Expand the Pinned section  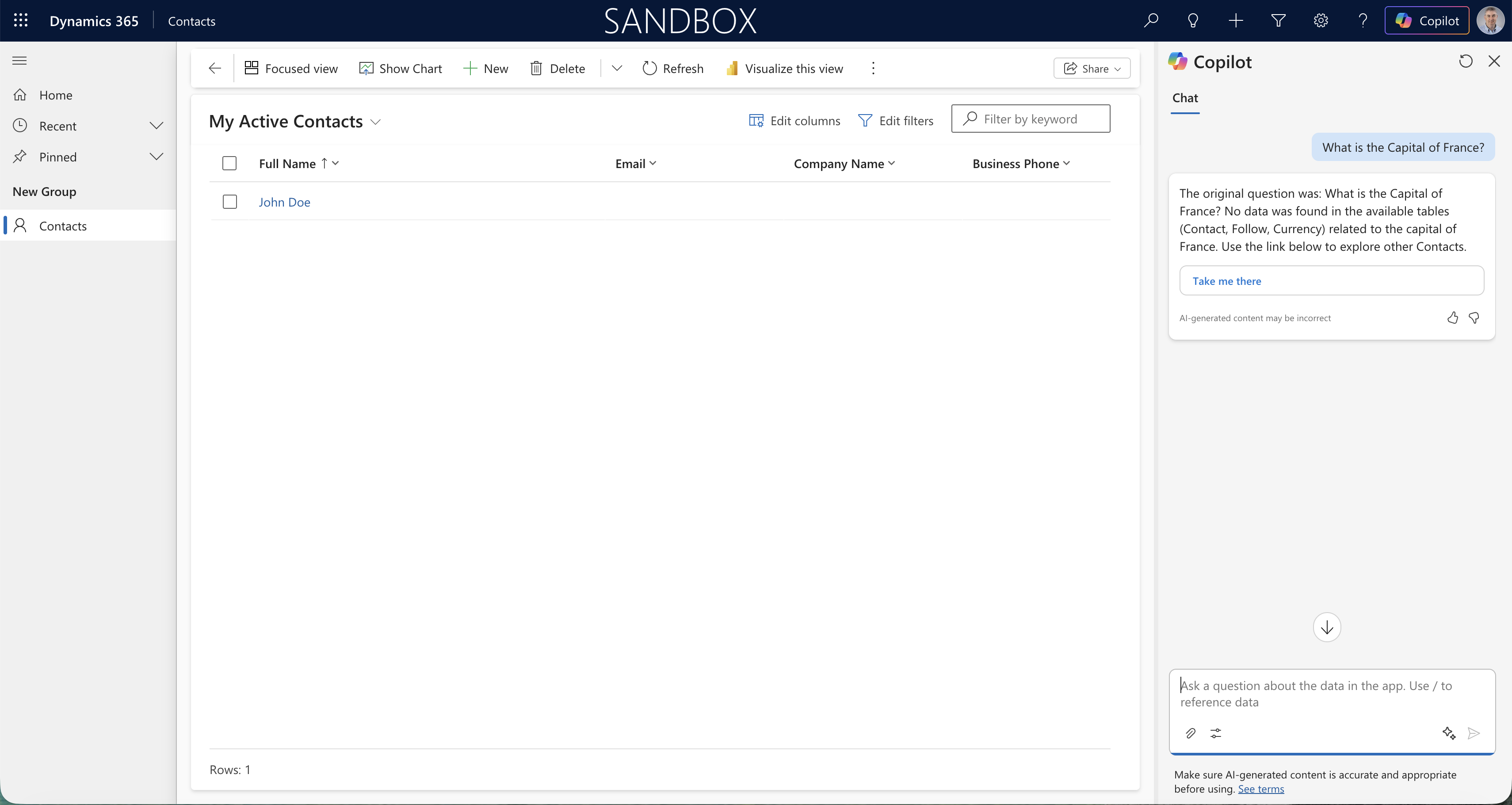coord(156,157)
